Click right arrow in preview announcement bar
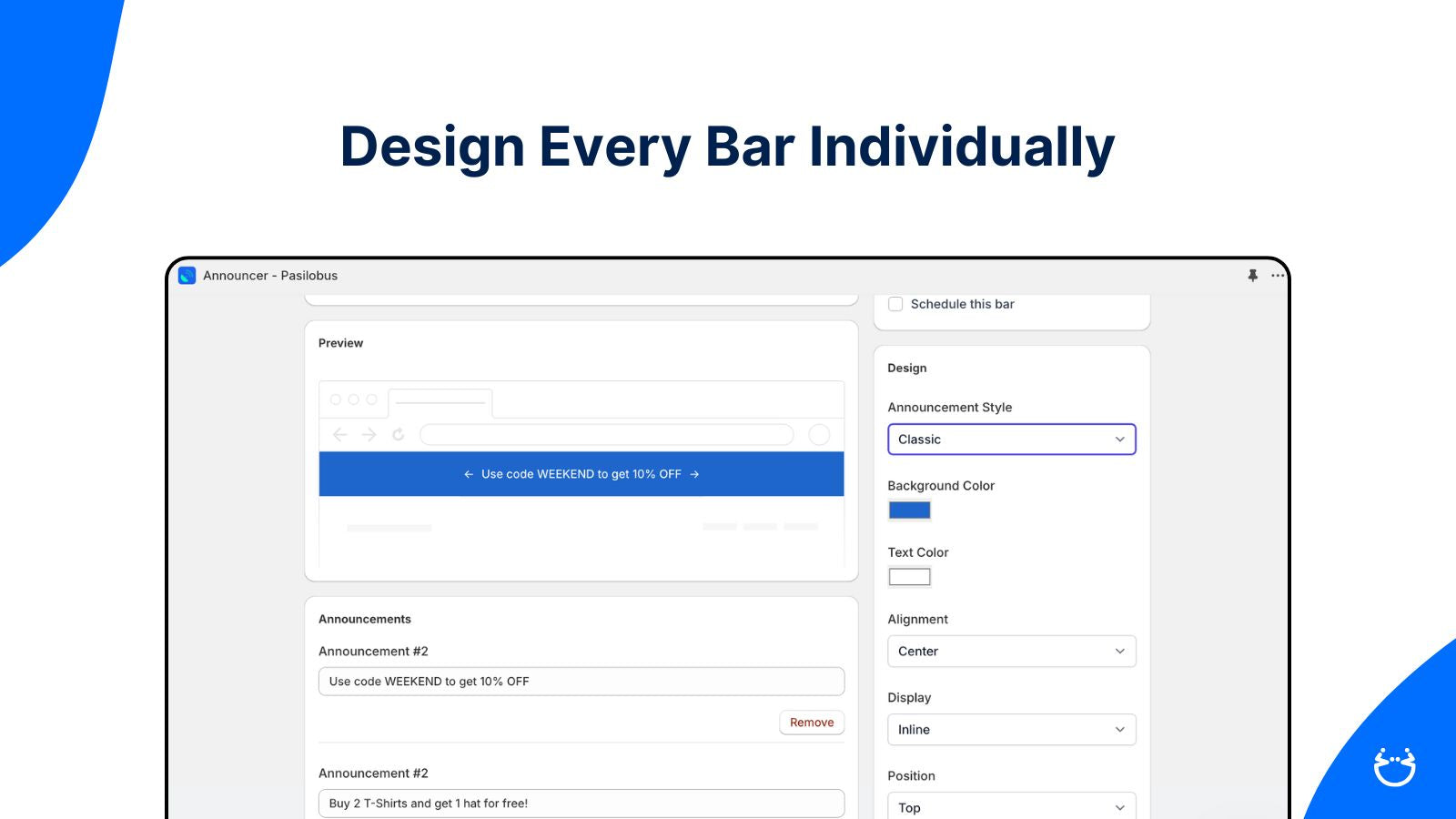Screen dimensions: 1456x819 [694, 474]
